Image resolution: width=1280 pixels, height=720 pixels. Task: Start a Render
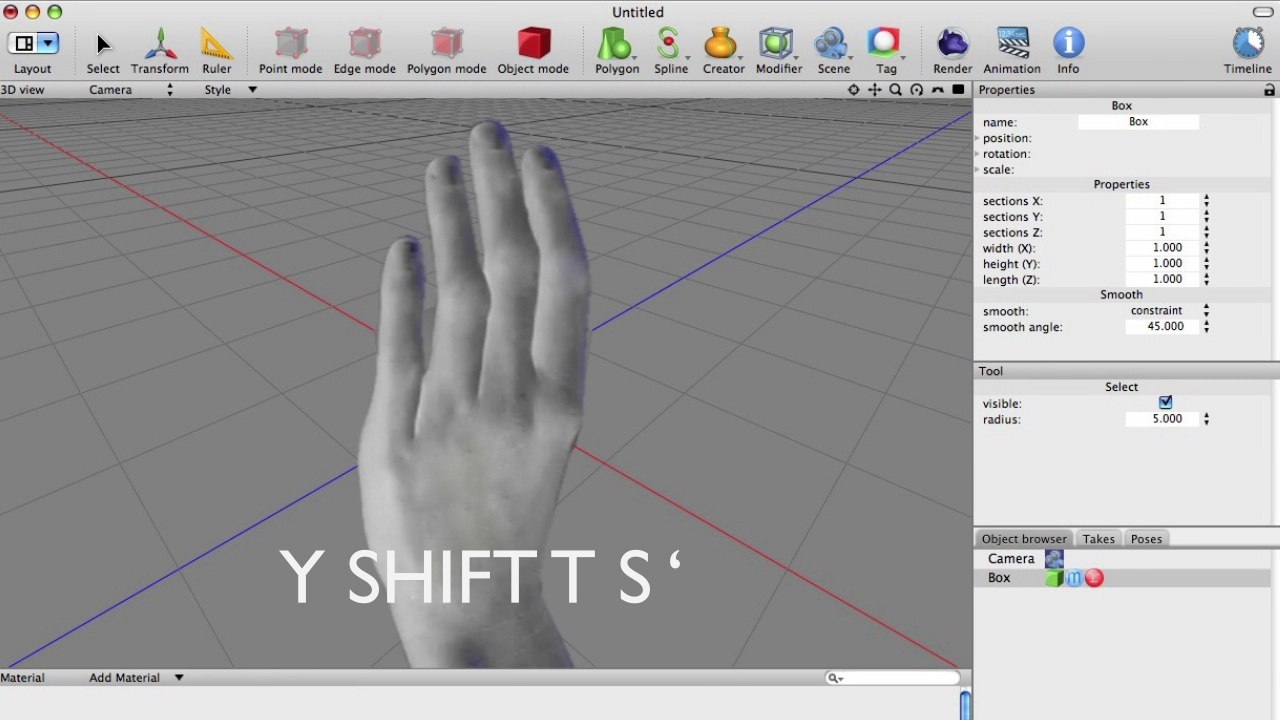click(952, 50)
